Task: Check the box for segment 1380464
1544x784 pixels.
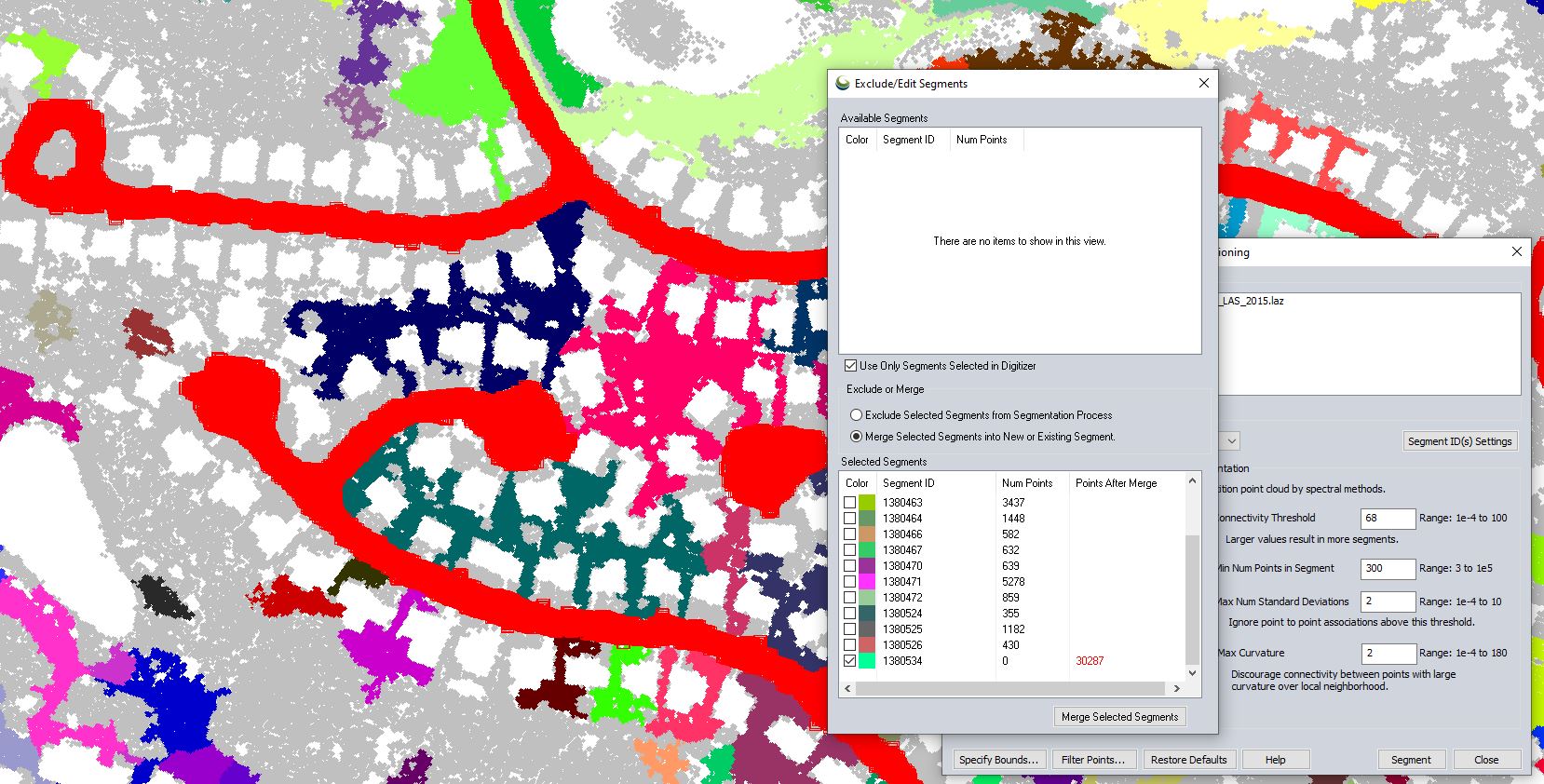Action: pyautogui.click(x=849, y=519)
